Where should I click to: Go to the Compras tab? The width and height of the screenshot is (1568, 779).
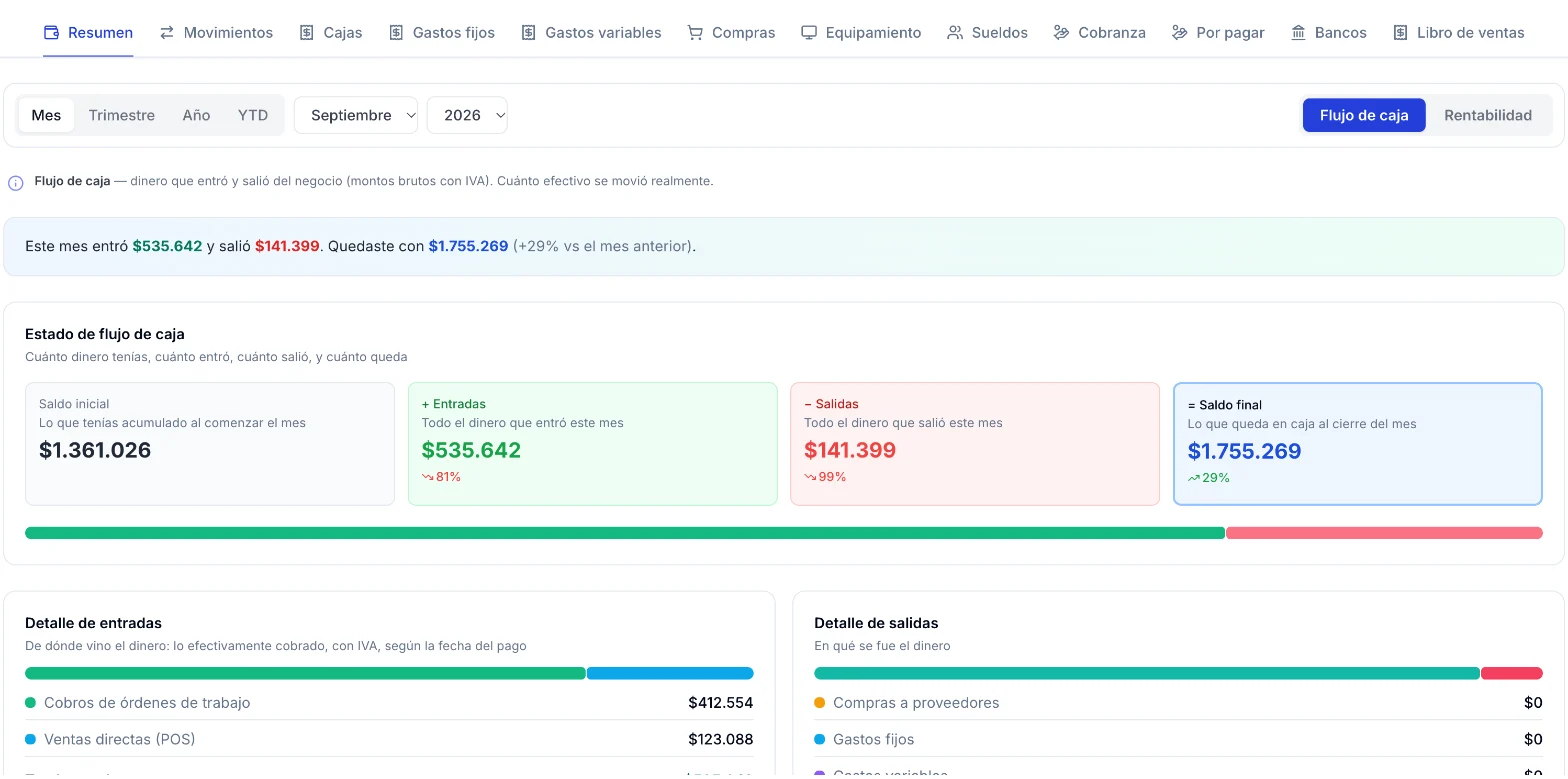tap(731, 32)
